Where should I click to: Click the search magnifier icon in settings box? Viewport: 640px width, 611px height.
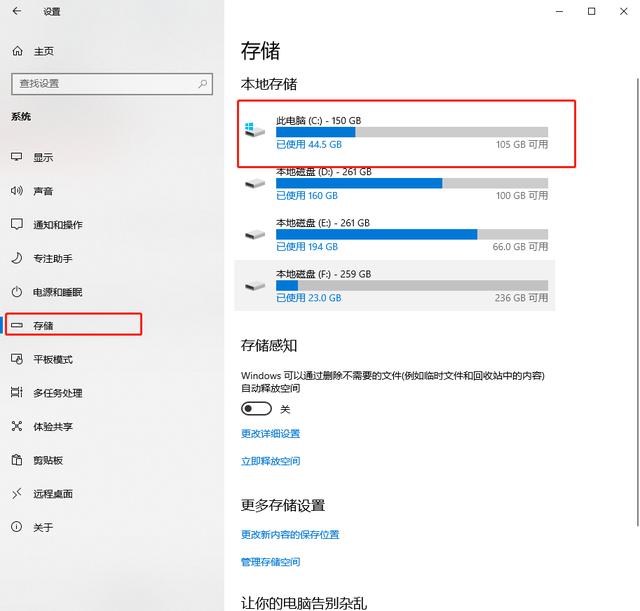(x=203, y=83)
